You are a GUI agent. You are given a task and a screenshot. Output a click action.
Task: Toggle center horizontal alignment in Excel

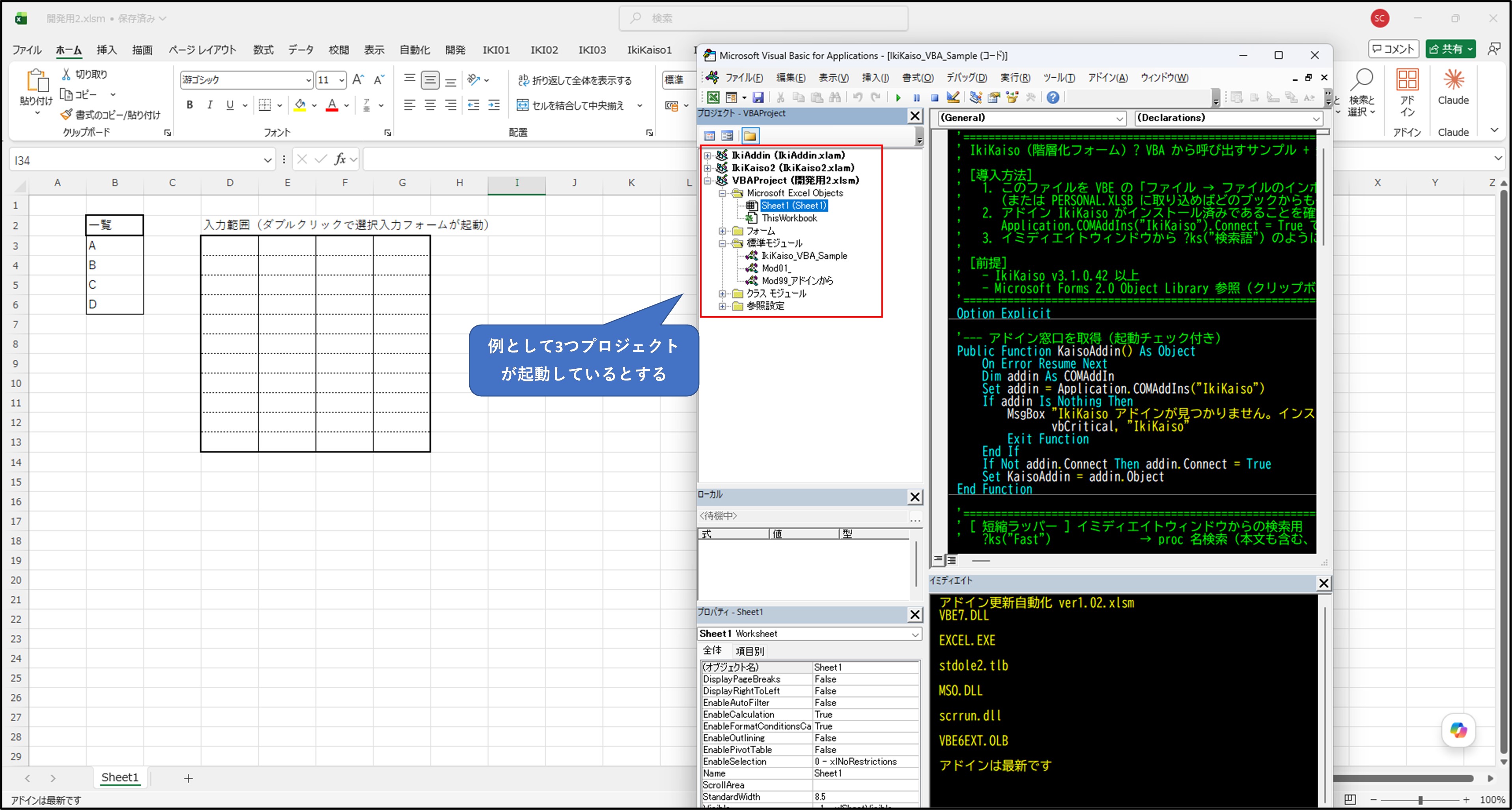pyautogui.click(x=430, y=105)
